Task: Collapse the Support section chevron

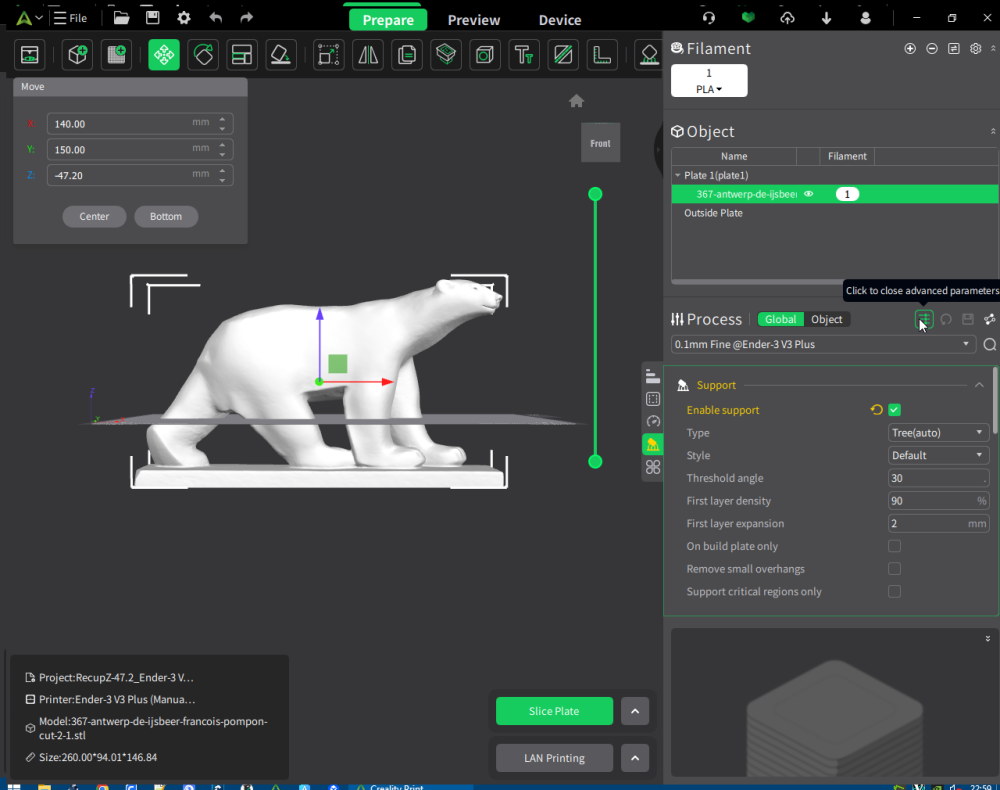Action: click(979, 385)
